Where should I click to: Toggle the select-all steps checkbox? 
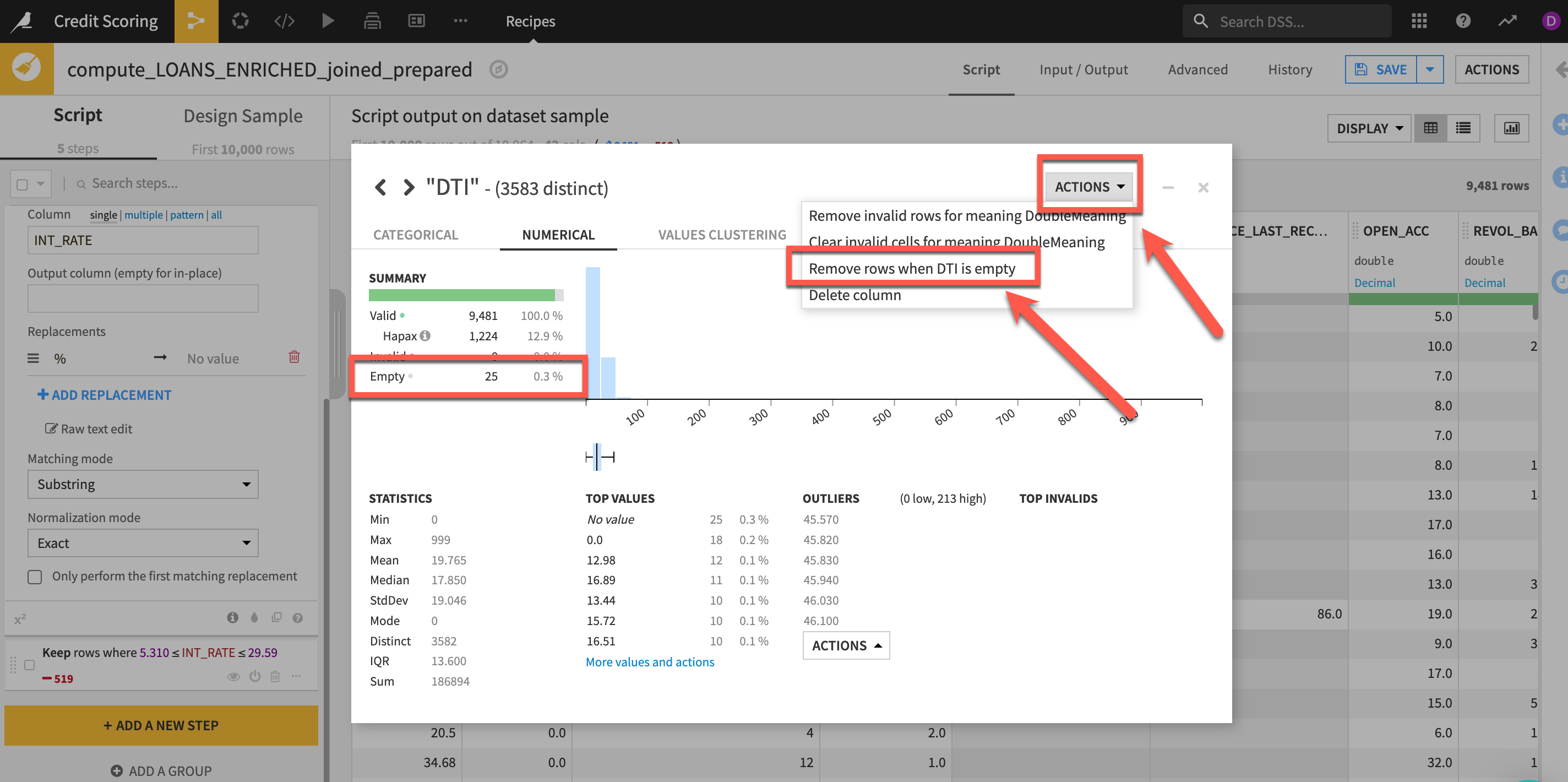click(23, 184)
